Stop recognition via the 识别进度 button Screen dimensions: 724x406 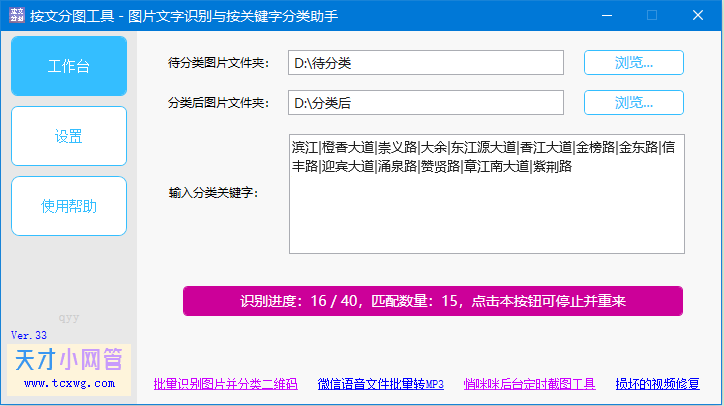[432, 301]
